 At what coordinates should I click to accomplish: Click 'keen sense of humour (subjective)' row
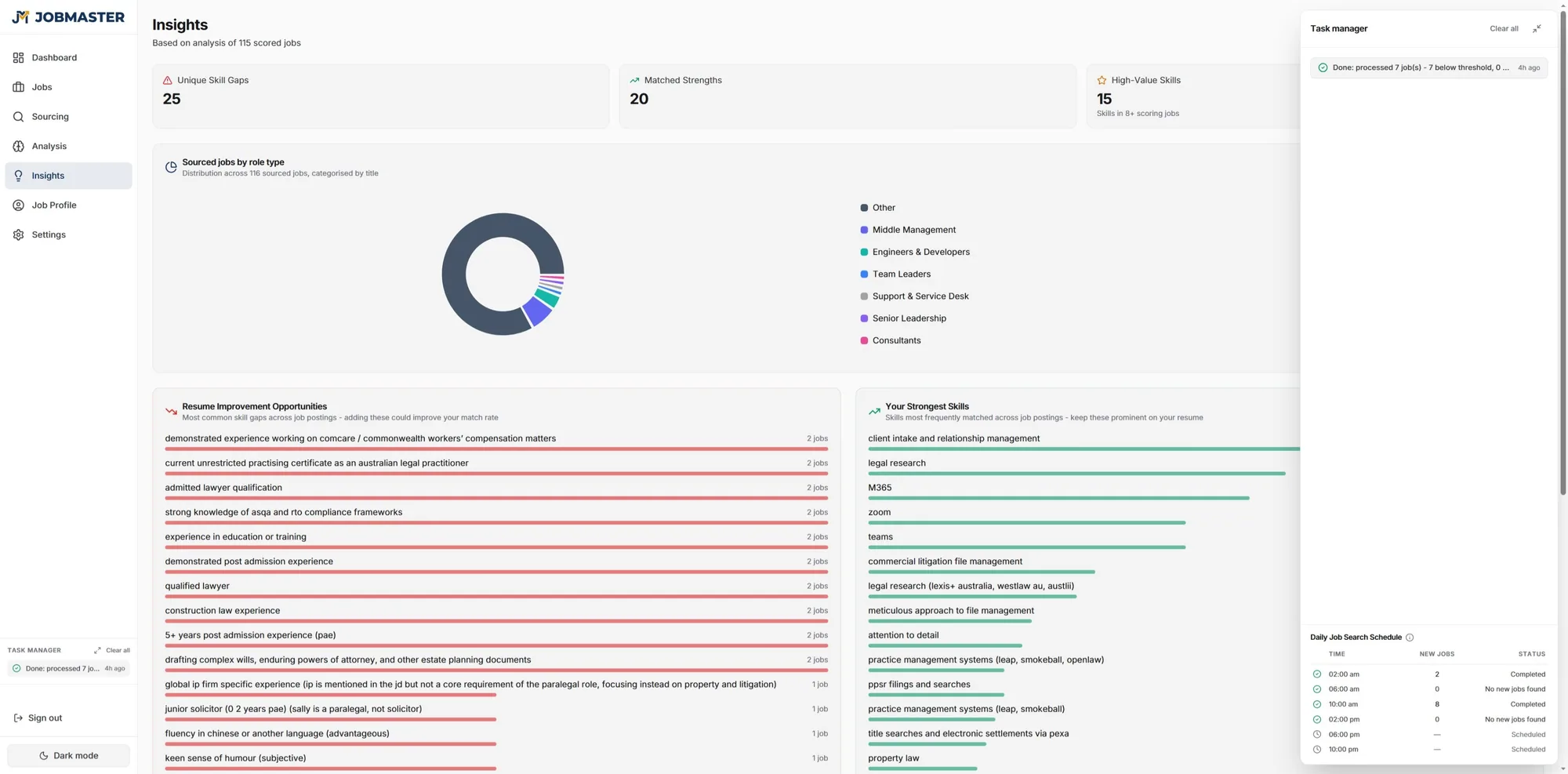click(x=496, y=761)
